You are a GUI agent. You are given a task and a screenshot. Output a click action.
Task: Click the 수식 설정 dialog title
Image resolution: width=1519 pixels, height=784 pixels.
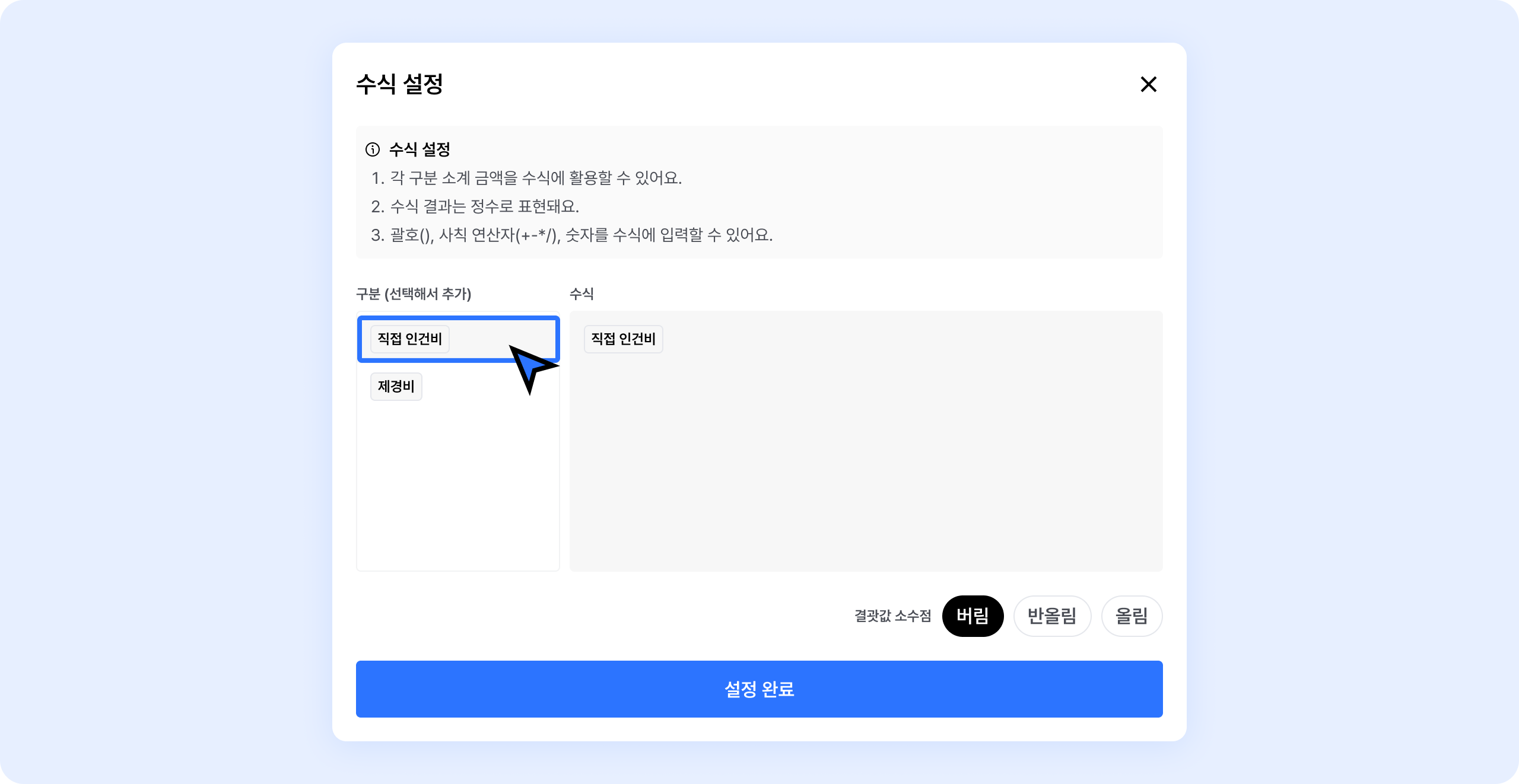399,84
